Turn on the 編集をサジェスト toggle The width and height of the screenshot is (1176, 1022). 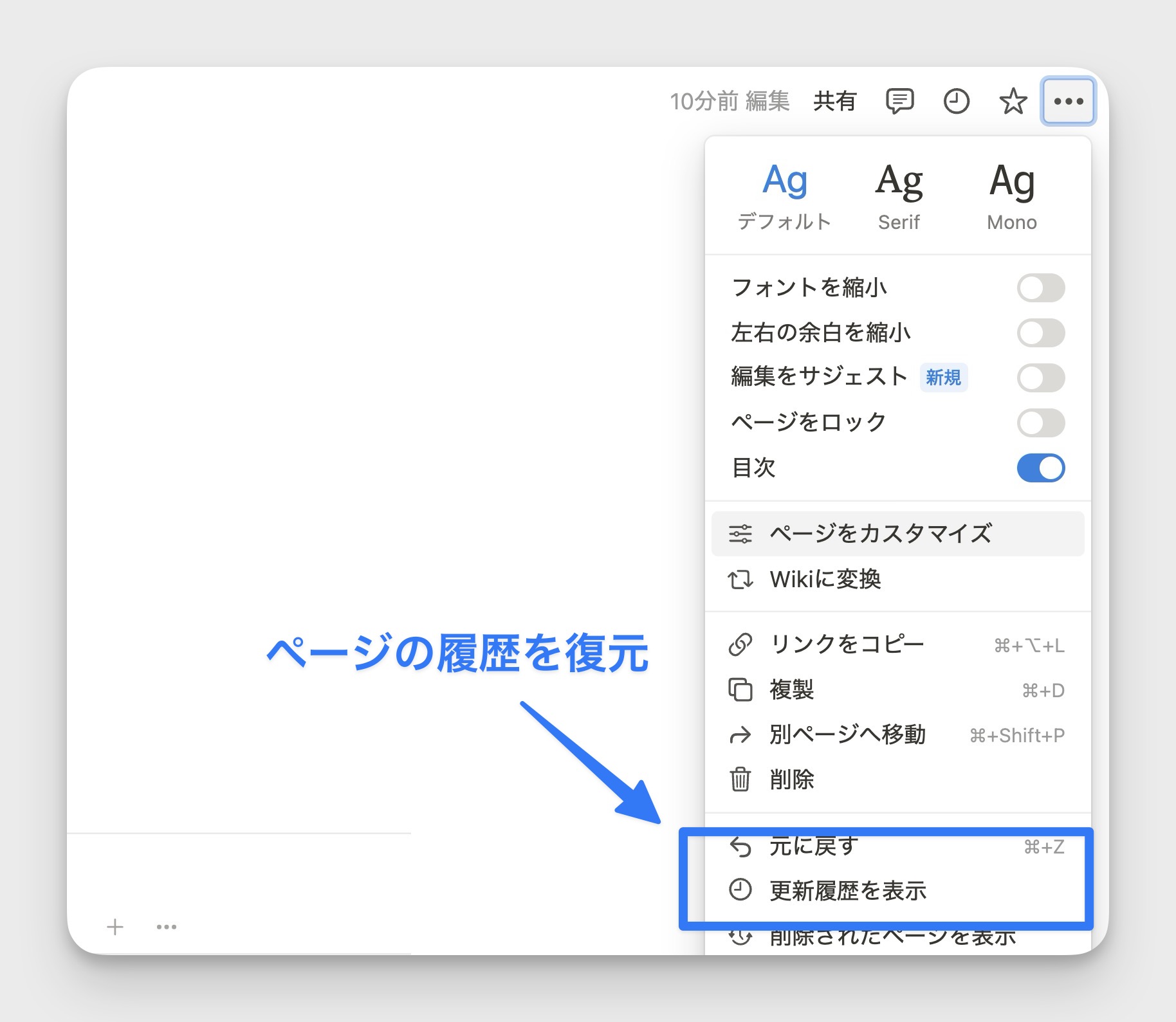(1040, 378)
